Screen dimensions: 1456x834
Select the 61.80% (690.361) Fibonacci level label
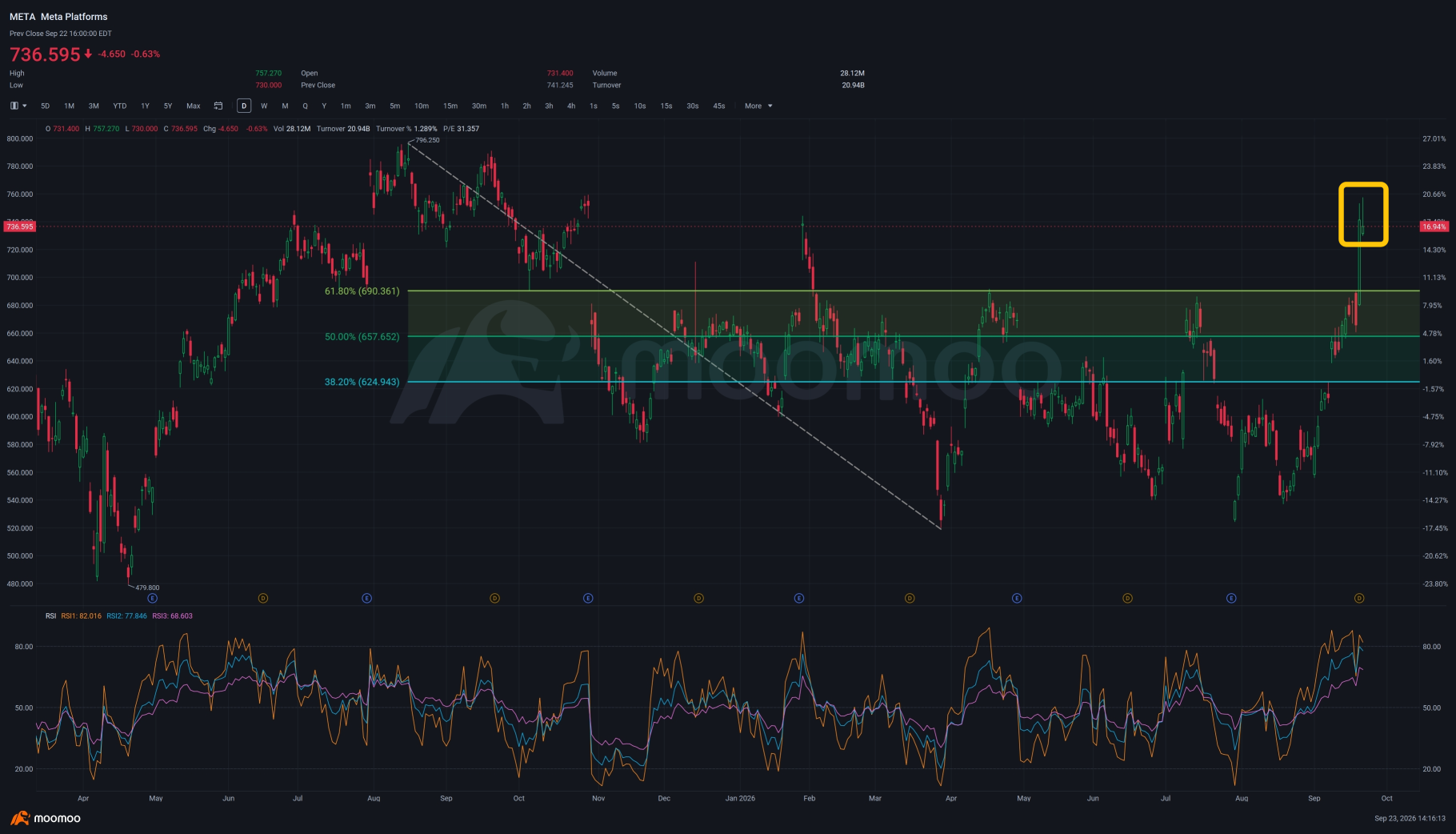pos(362,291)
